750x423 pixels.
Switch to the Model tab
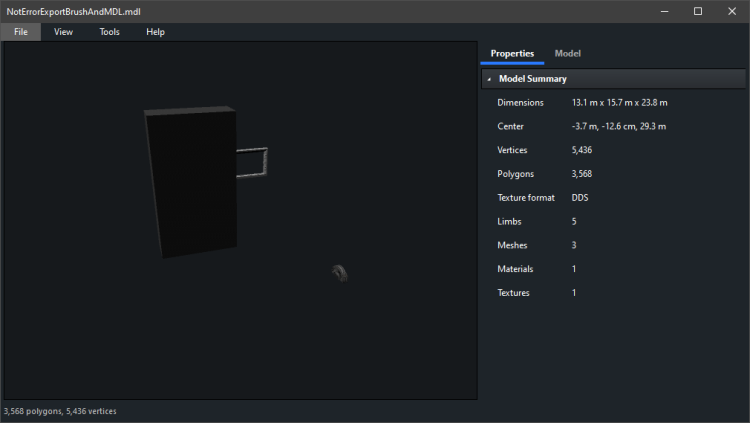tap(567, 53)
